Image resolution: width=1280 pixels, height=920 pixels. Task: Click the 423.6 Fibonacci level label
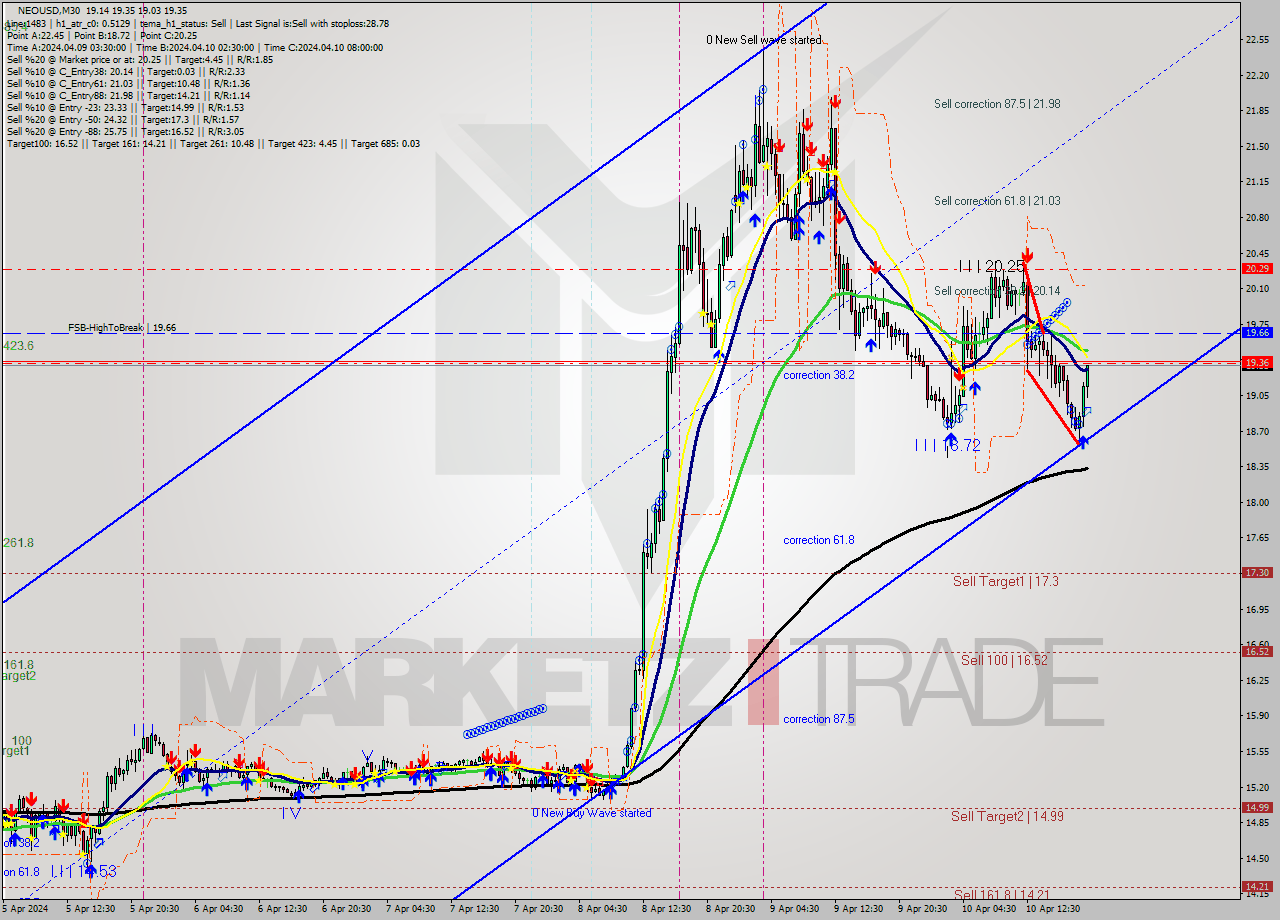point(18,345)
